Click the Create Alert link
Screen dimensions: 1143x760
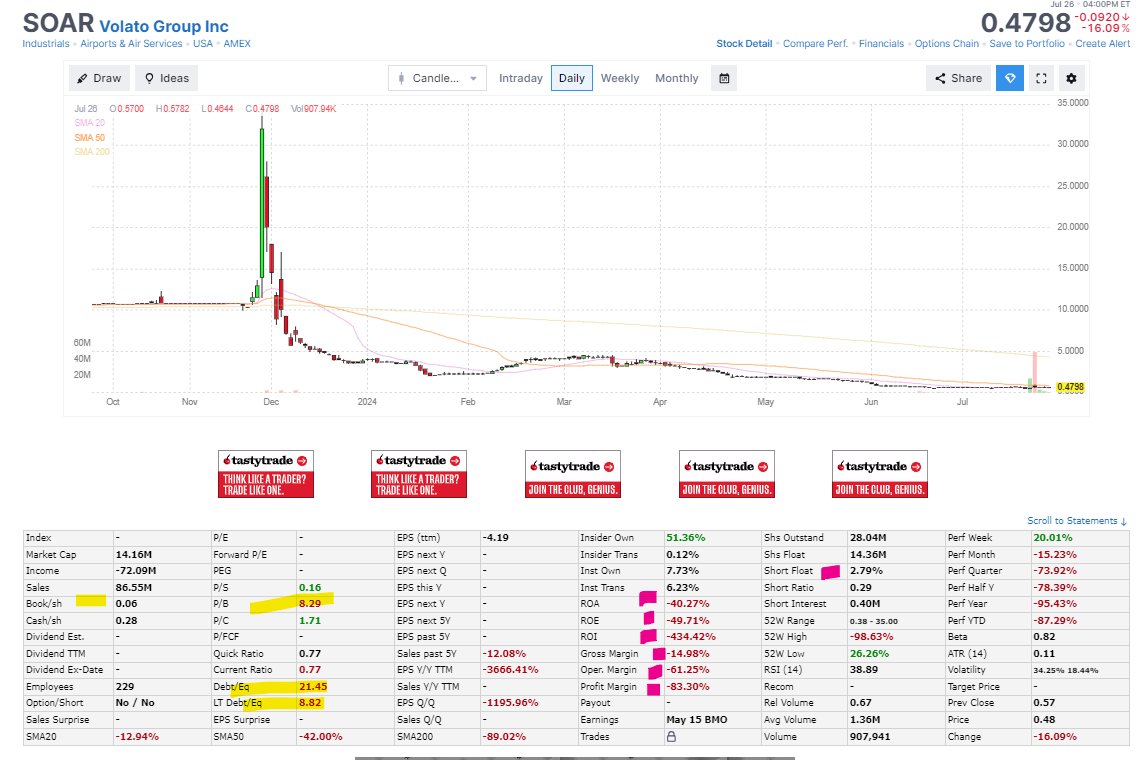tap(1102, 44)
